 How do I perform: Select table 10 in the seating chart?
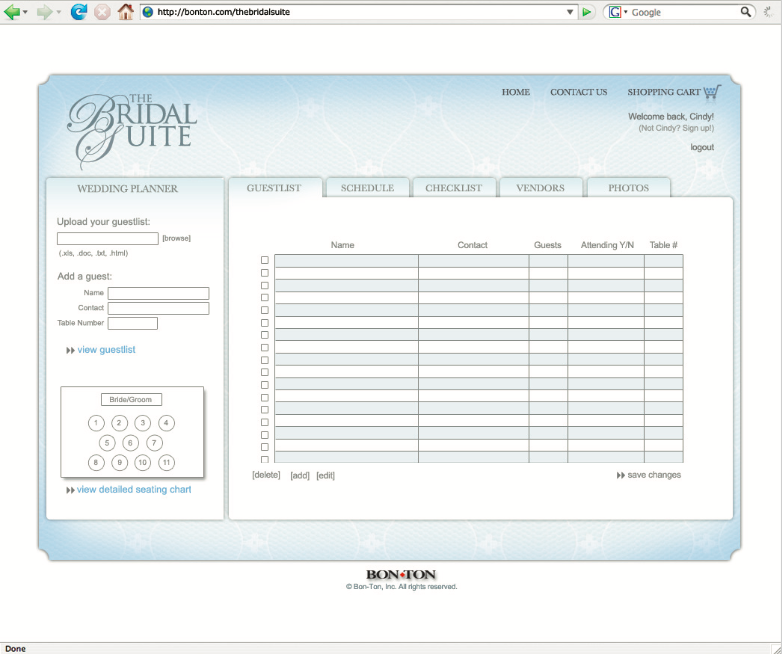(x=143, y=462)
